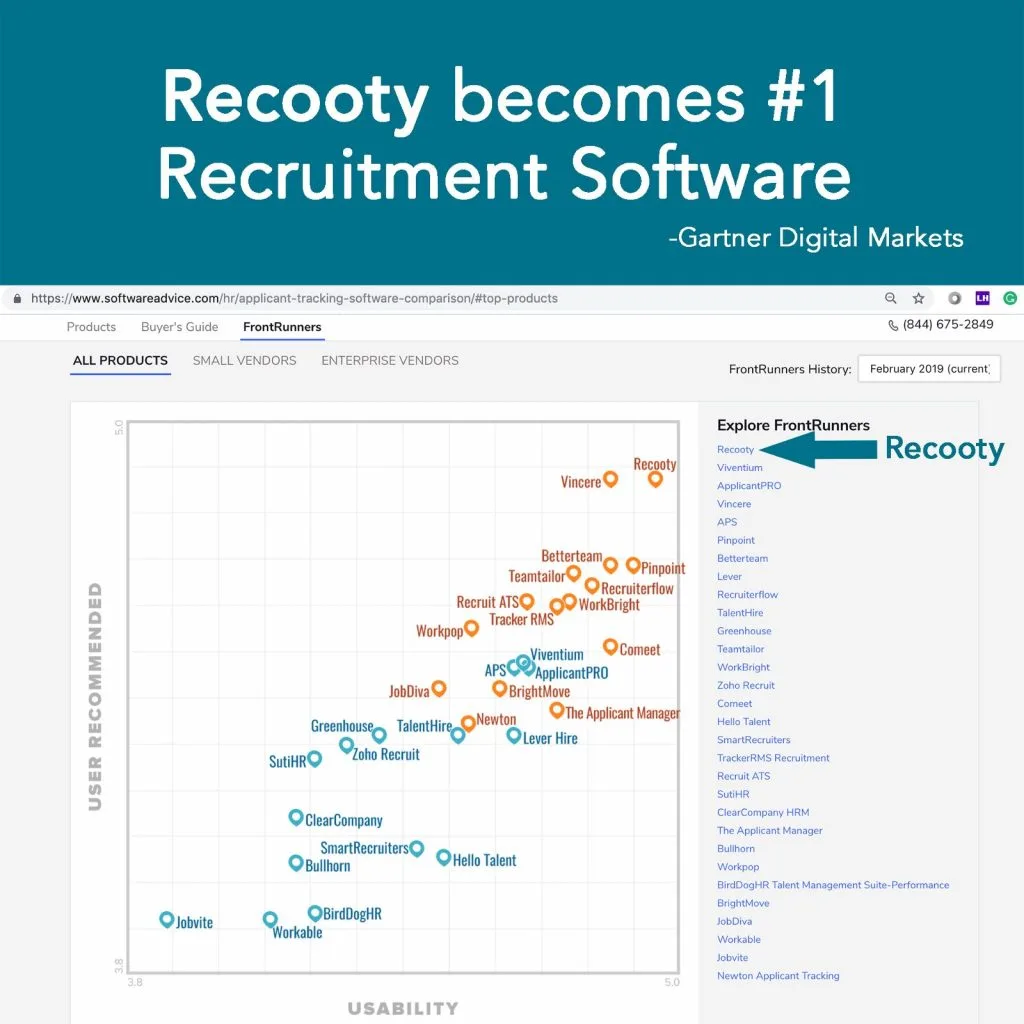This screenshot has height=1024, width=1024.
Task: Click the Lever Hire chart marker
Action: 514,736
